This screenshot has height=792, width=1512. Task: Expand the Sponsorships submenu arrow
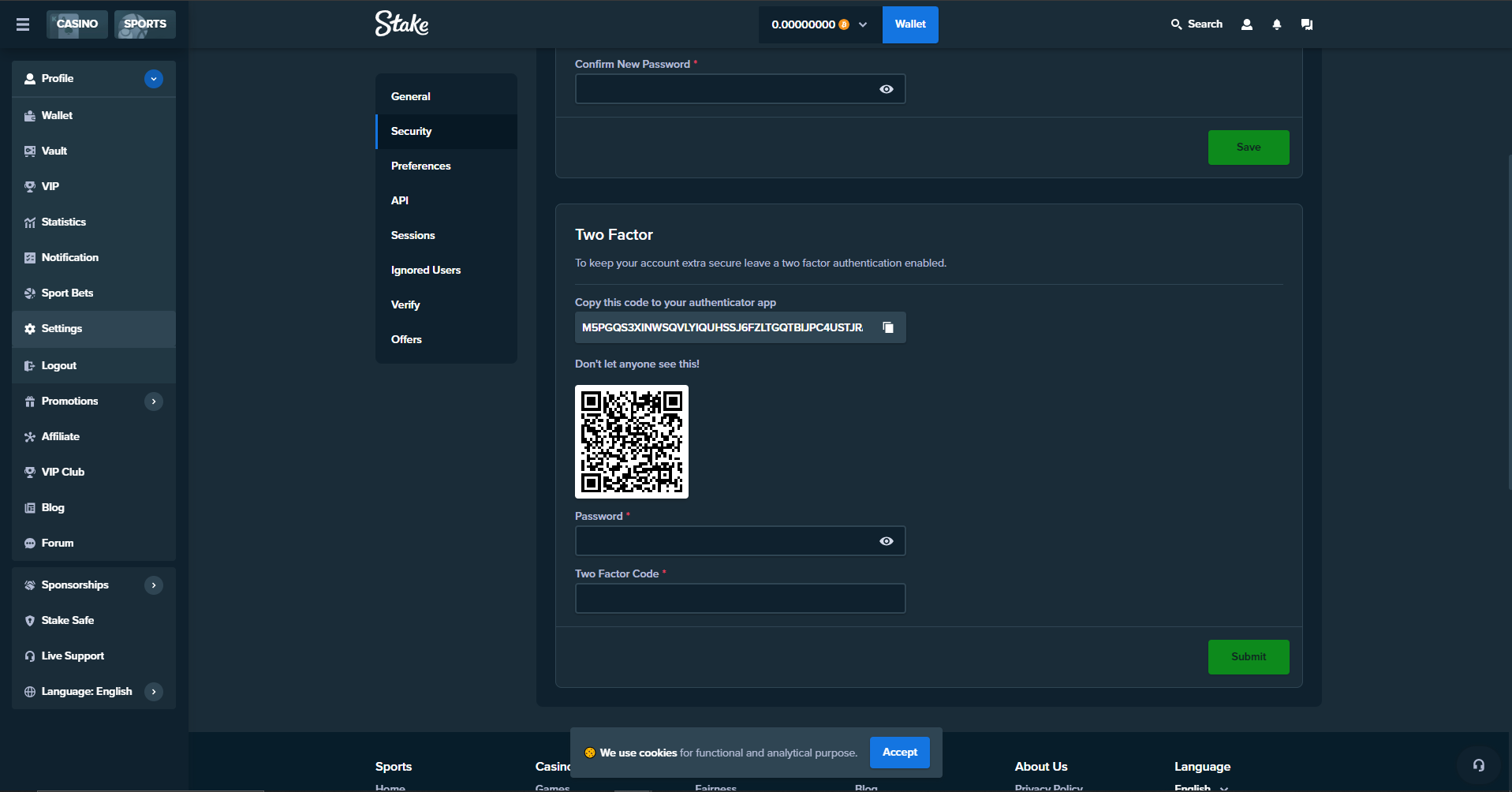tap(154, 585)
